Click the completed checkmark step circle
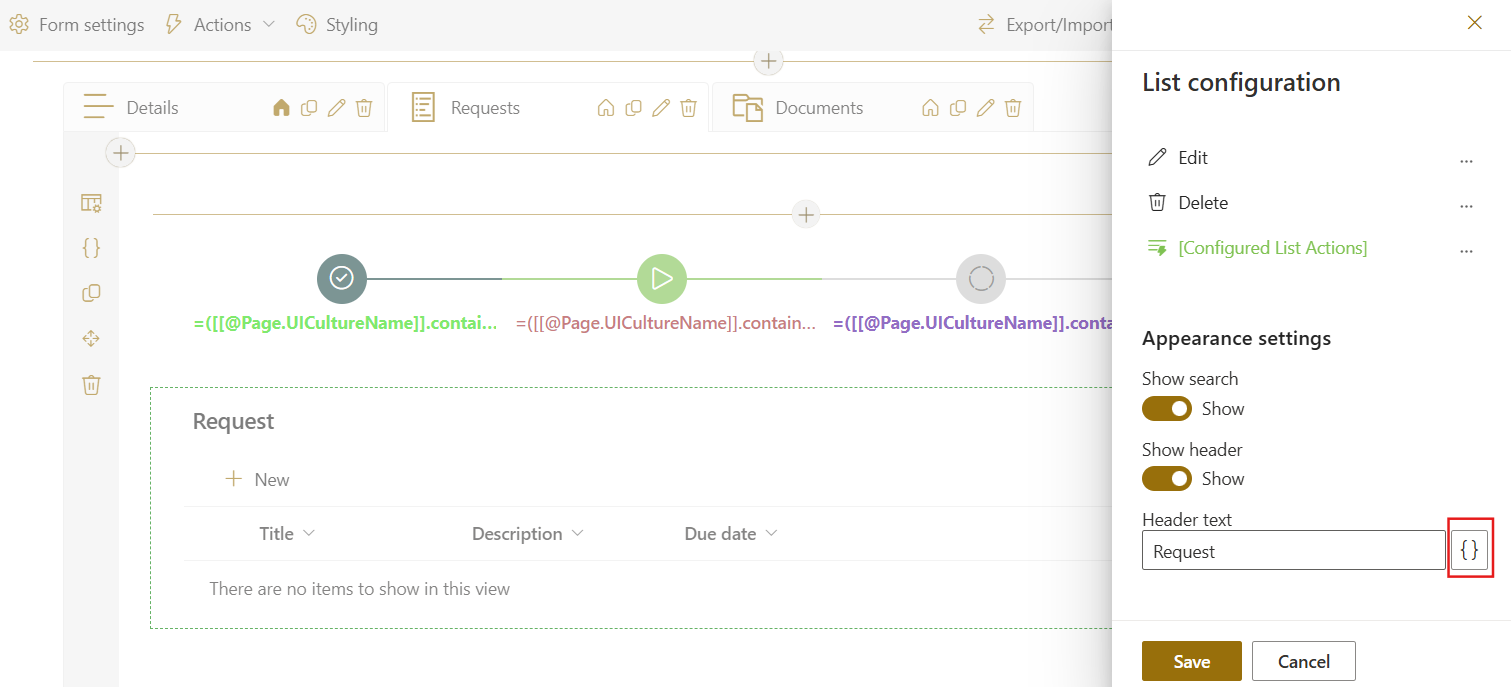Screen dimensions: 1511x687 (342, 279)
